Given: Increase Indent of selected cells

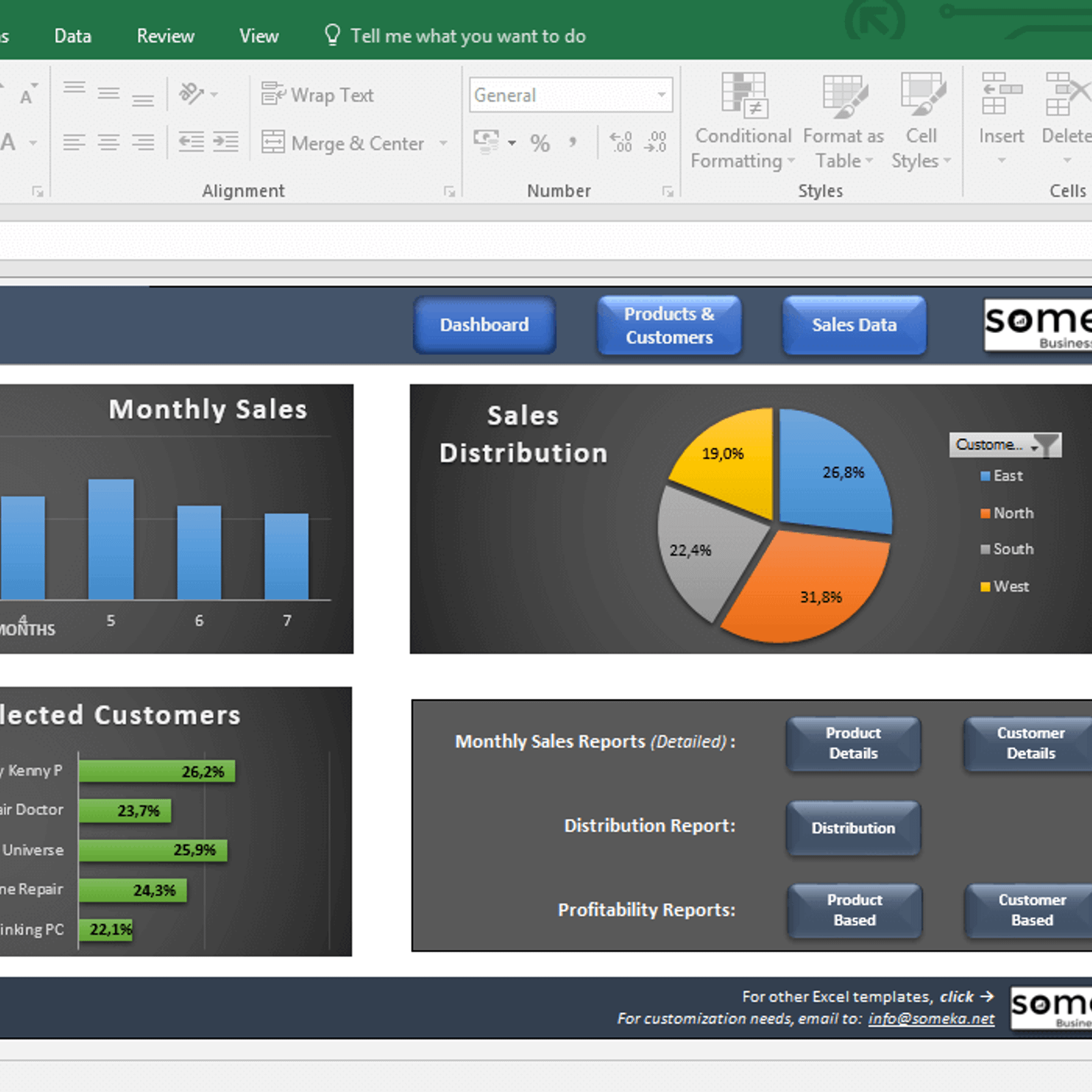Looking at the screenshot, I should click(226, 142).
